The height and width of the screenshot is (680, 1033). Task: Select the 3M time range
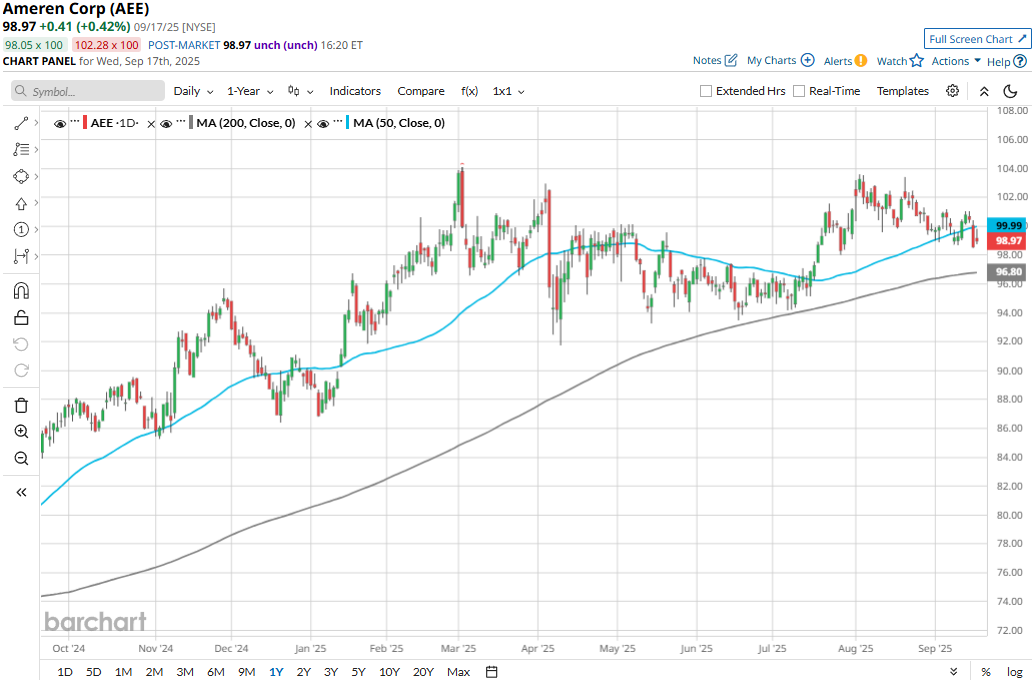coord(185,671)
